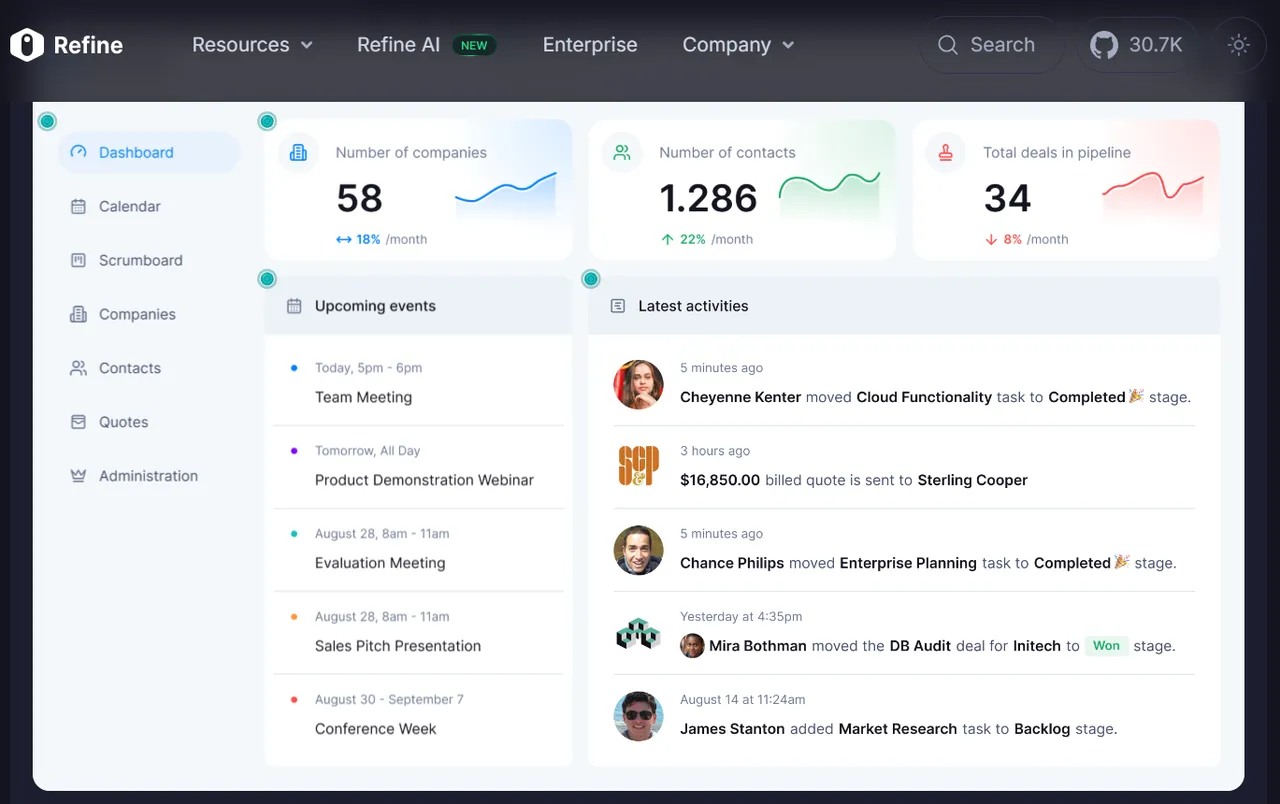Click the teal hotspot beside Upcoming events
This screenshot has width=1280, height=804.
[267, 279]
